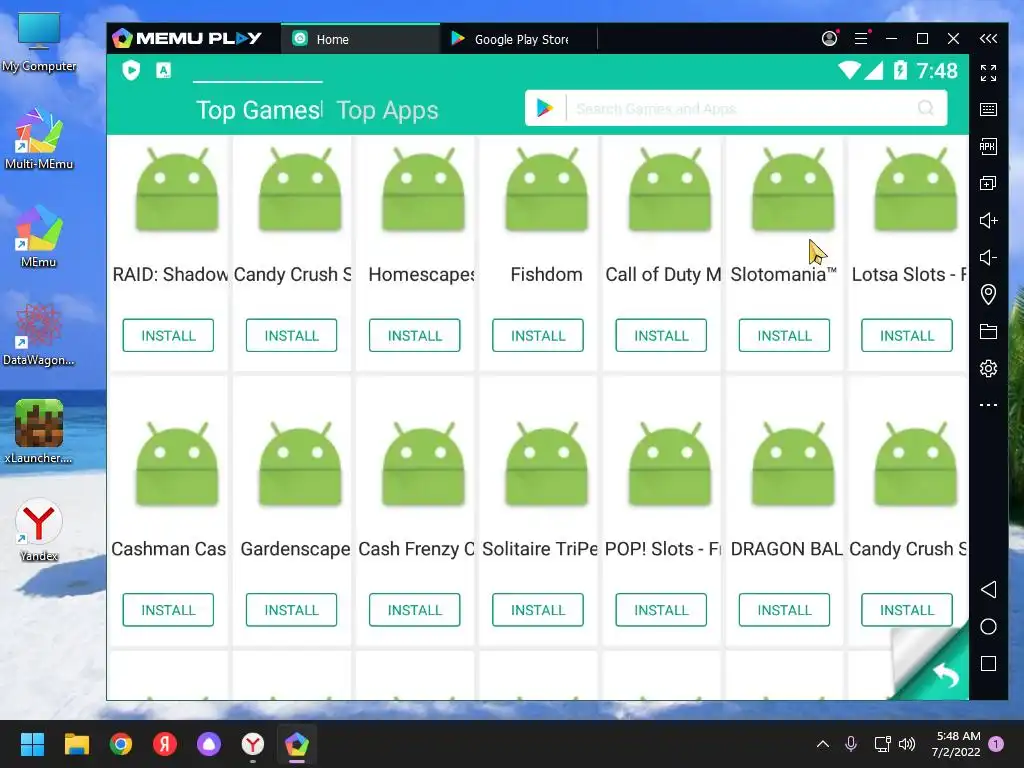Install Solitaire TriPeaks
Image resolution: width=1024 pixels, height=768 pixels.
538,610
